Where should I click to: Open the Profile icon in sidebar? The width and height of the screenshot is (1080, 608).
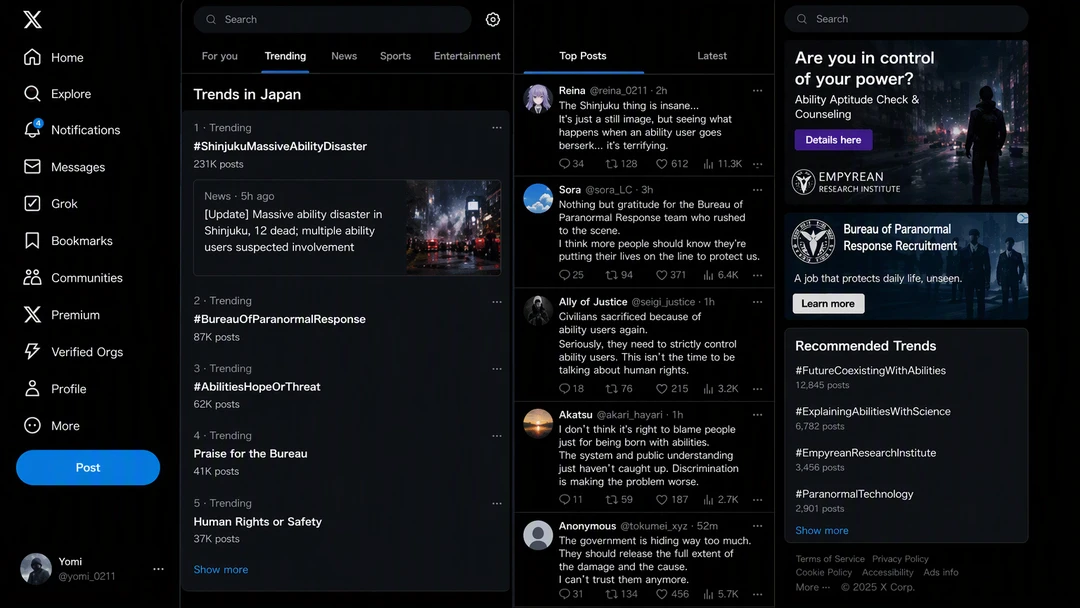(x=32, y=388)
